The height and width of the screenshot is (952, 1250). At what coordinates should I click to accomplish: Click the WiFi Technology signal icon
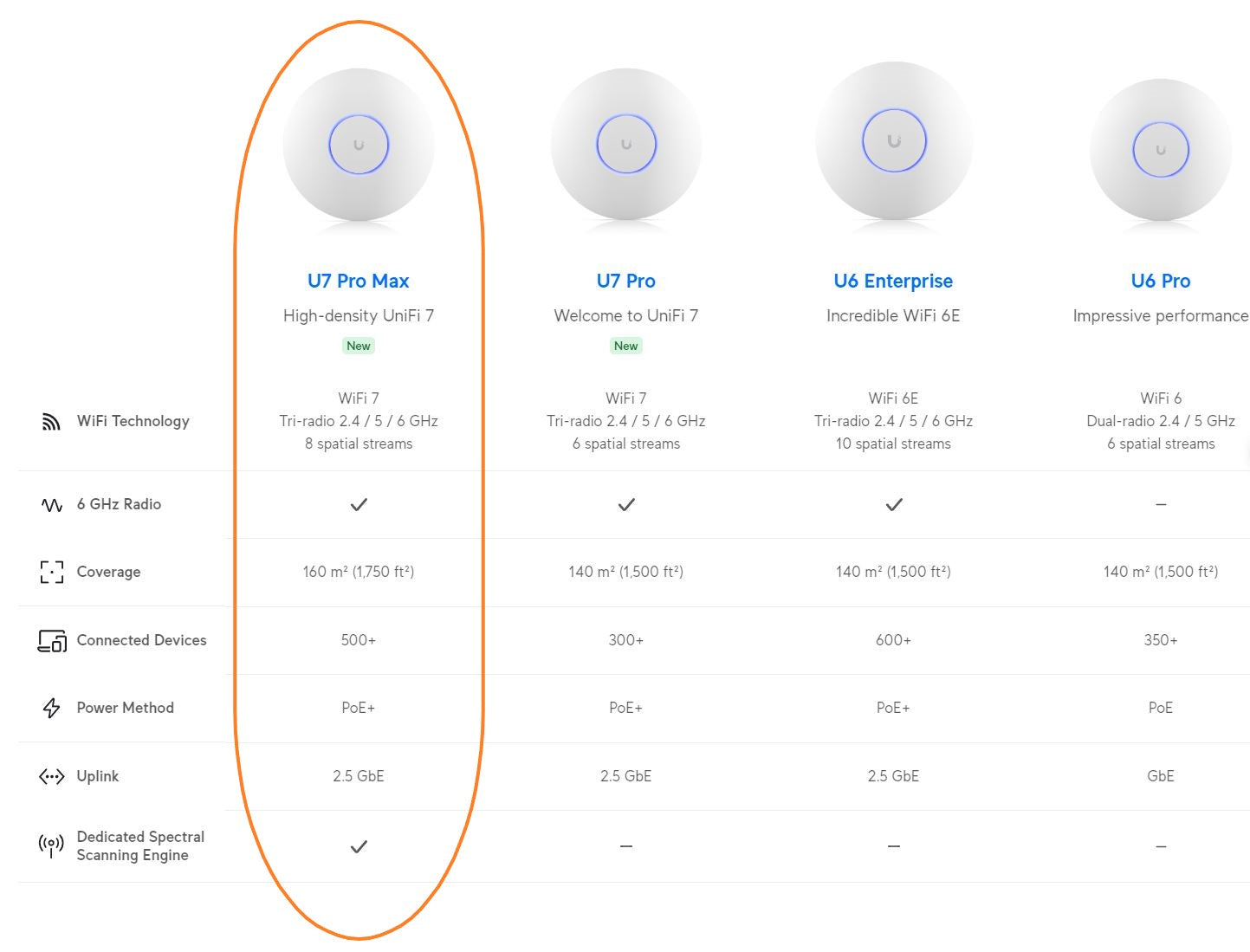tap(51, 422)
